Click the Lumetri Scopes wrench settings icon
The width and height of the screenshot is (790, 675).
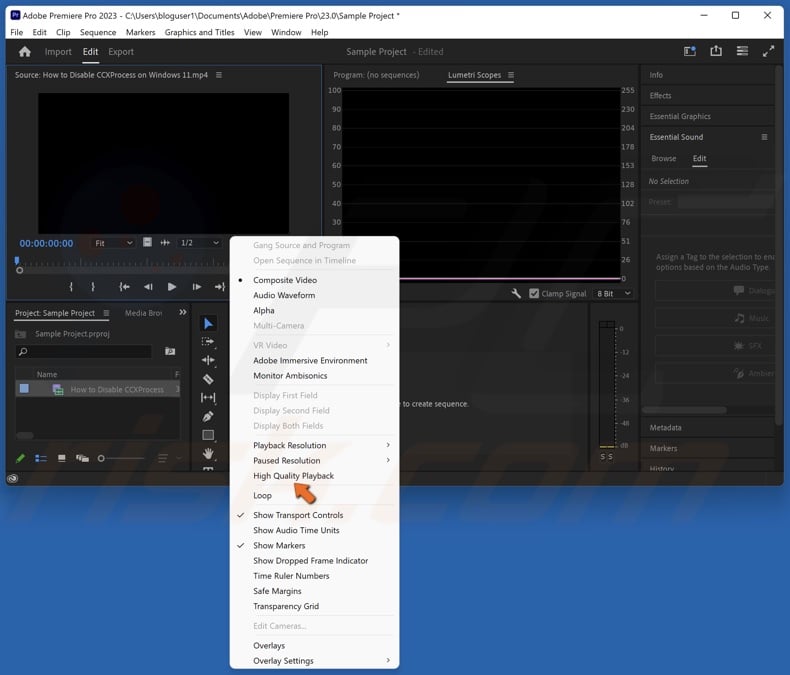[x=516, y=293]
